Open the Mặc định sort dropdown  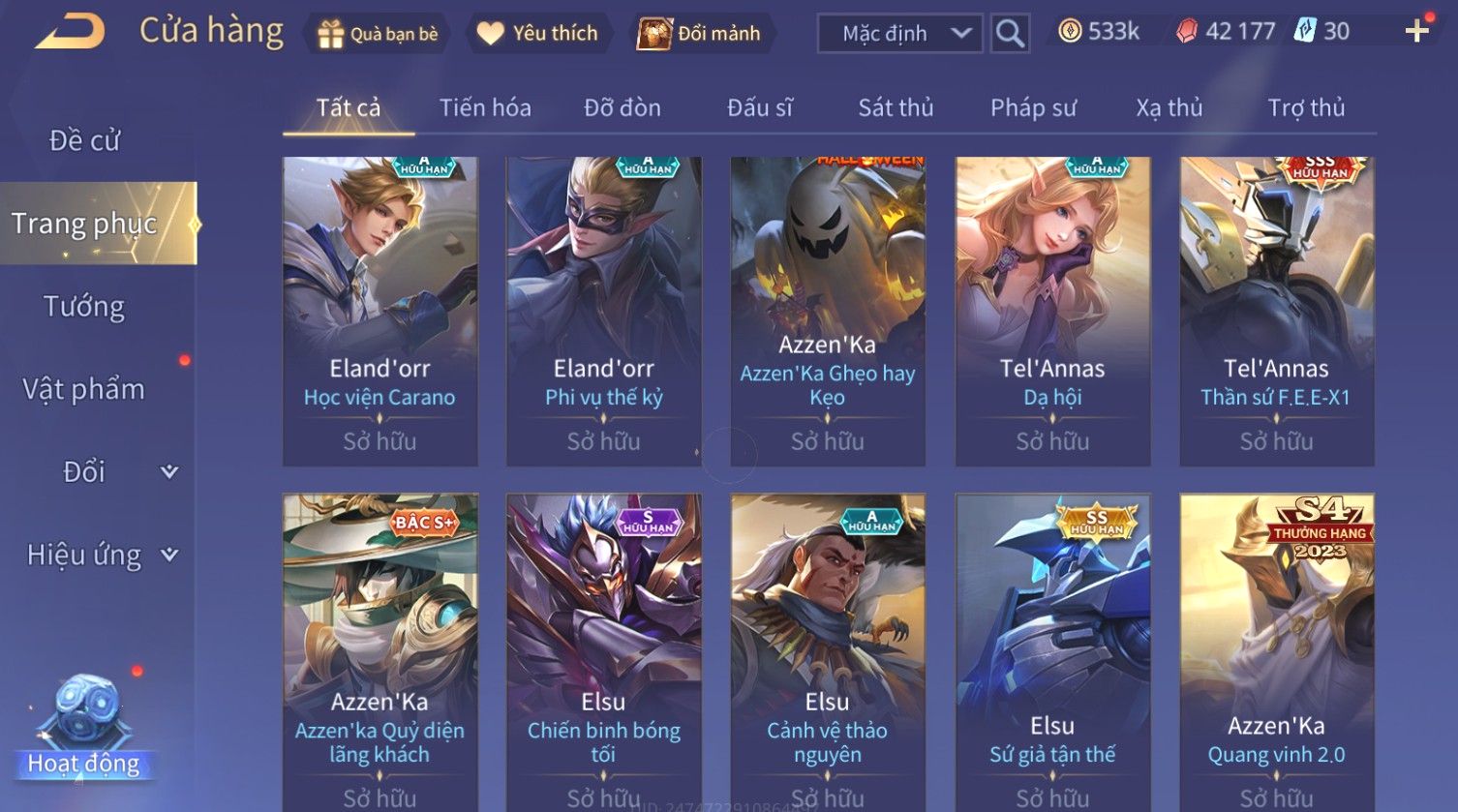900,34
